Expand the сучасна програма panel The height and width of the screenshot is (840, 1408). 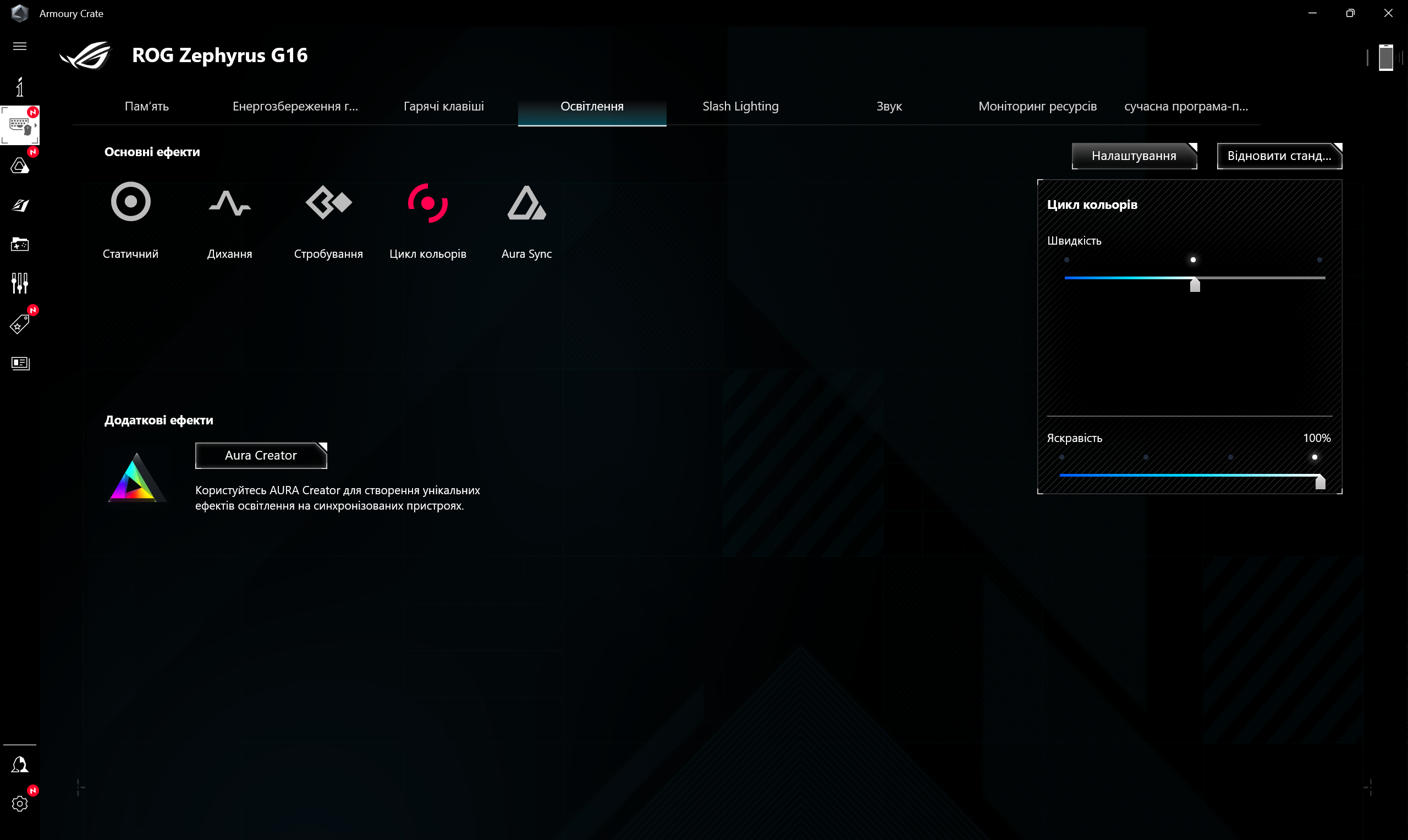[x=1186, y=105]
